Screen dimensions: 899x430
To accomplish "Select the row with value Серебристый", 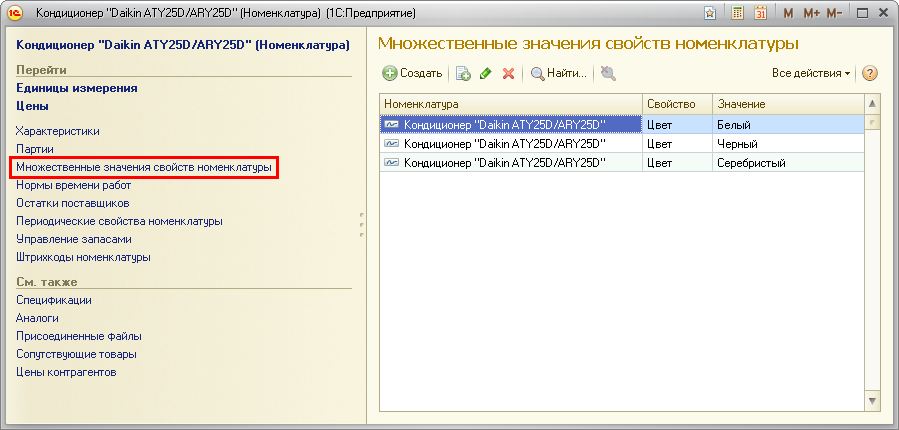I will pos(622,162).
